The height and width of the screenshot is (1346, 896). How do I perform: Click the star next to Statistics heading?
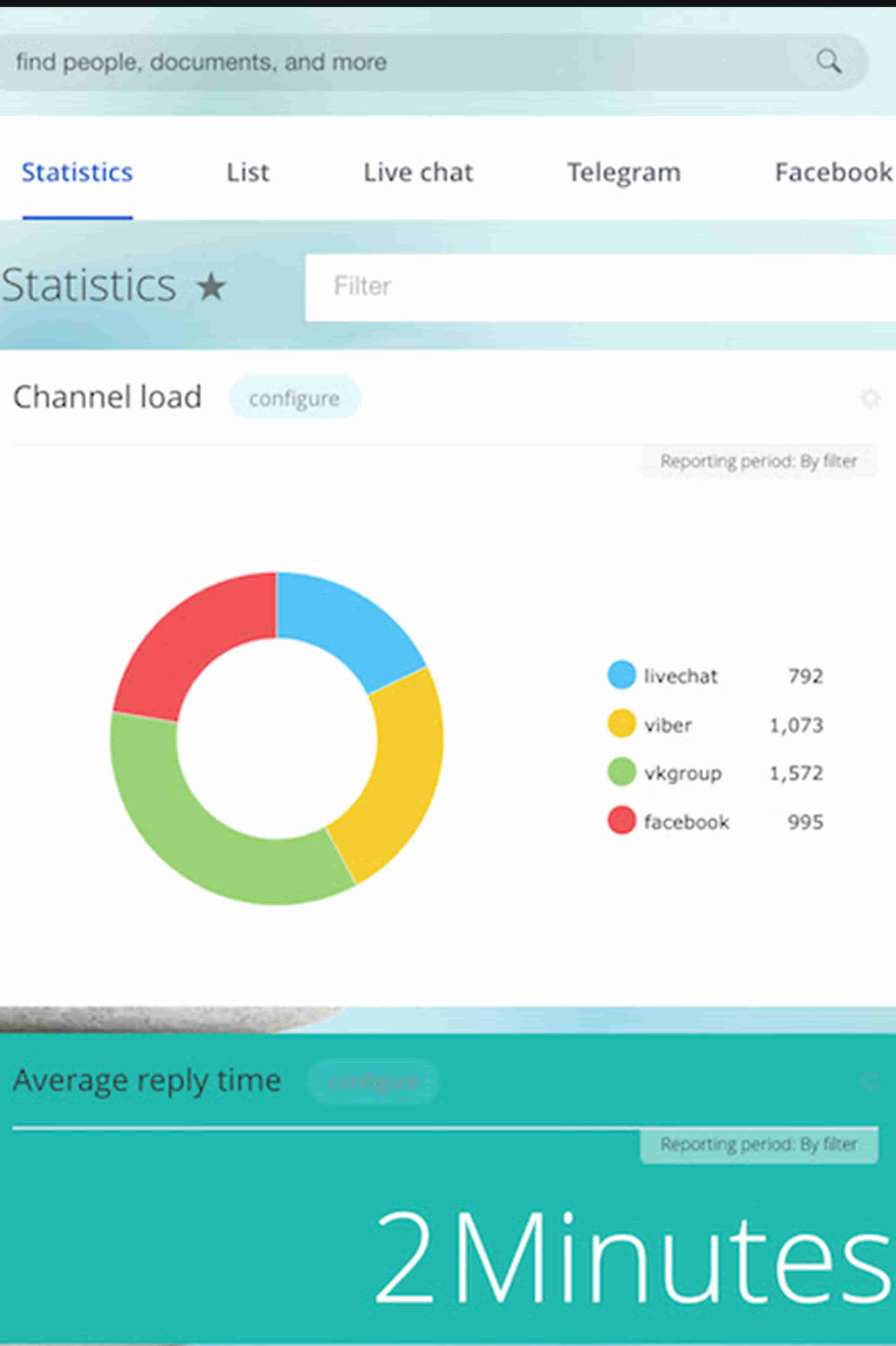pyautogui.click(x=211, y=286)
